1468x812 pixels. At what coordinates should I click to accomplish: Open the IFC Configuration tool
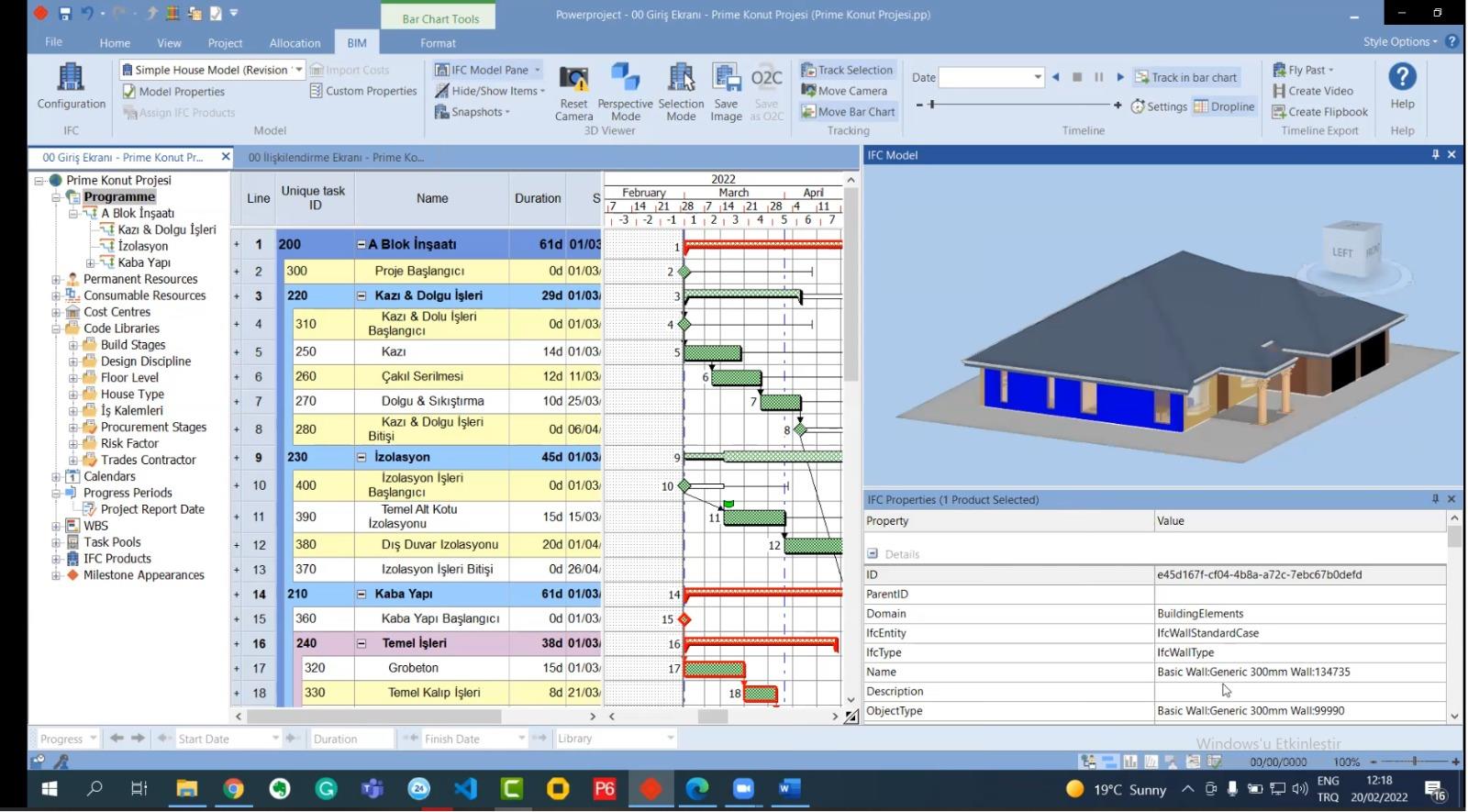tap(71, 86)
